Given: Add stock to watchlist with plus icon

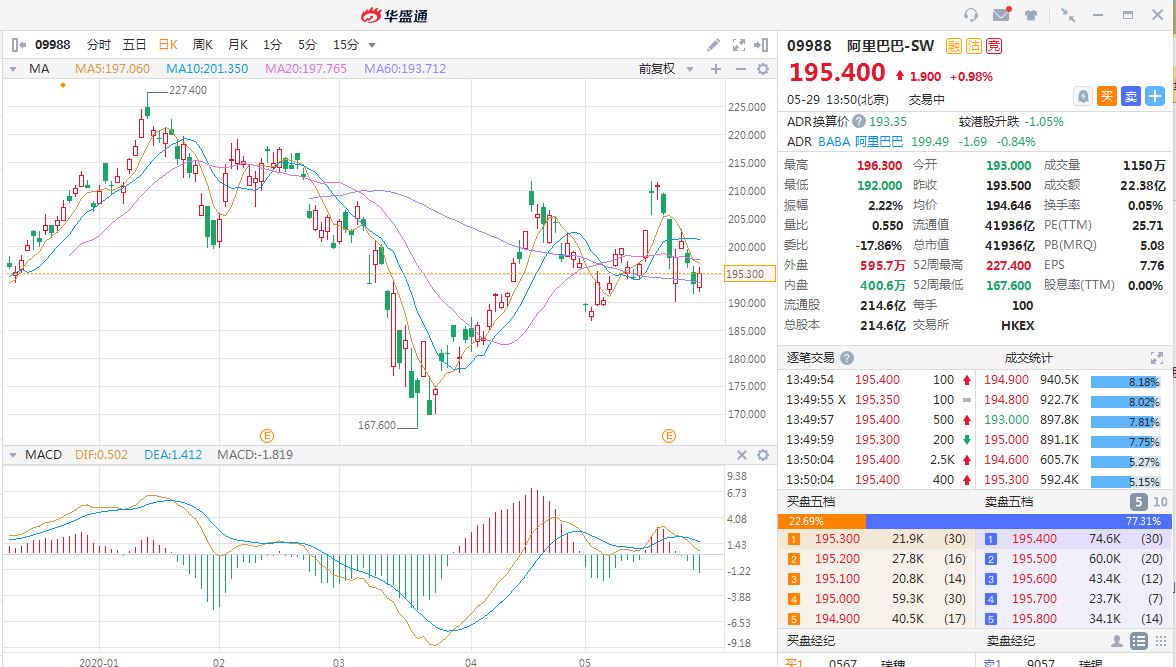Looking at the screenshot, I should point(1155,96).
